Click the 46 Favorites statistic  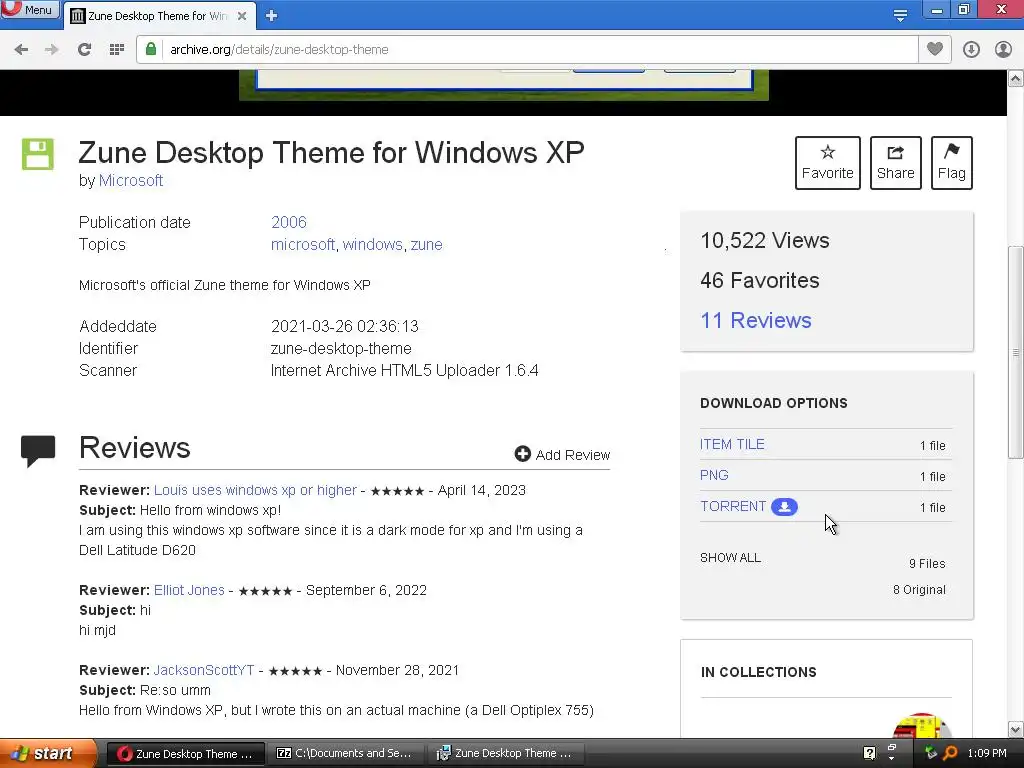(x=760, y=280)
